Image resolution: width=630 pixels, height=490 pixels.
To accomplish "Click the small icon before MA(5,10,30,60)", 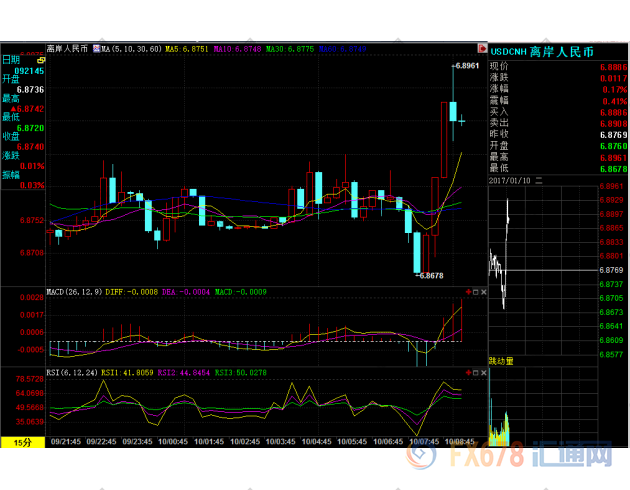I will coord(96,48).
